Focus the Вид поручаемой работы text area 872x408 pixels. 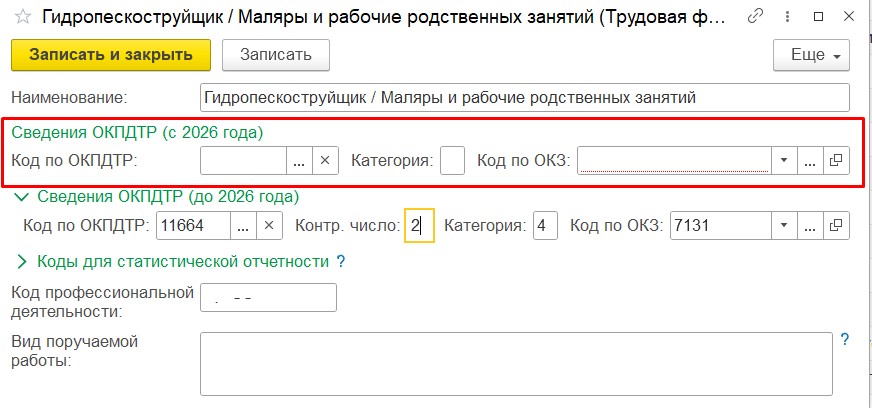516,364
